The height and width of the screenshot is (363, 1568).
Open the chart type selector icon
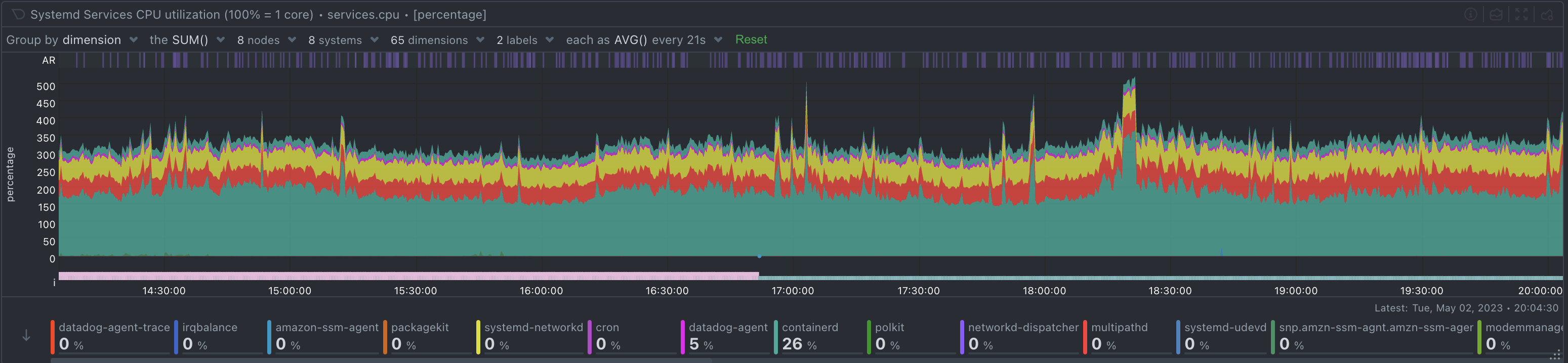click(1496, 15)
